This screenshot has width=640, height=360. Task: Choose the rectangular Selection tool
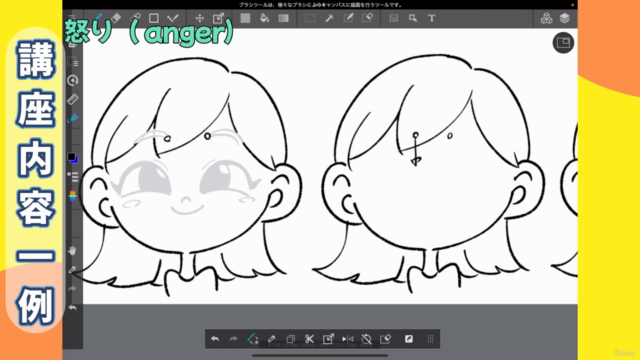point(310,18)
